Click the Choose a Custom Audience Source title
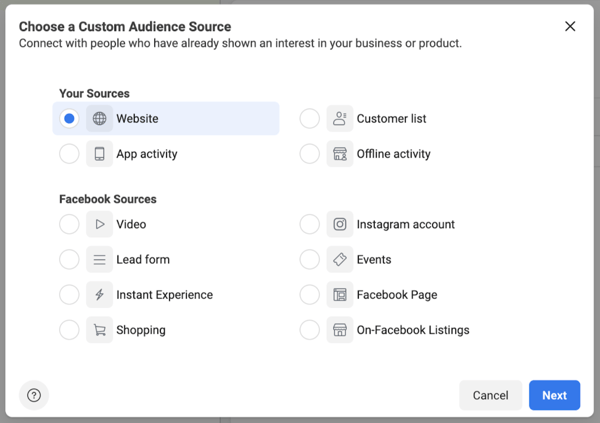Viewport: 600px width, 423px height. [x=125, y=27]
